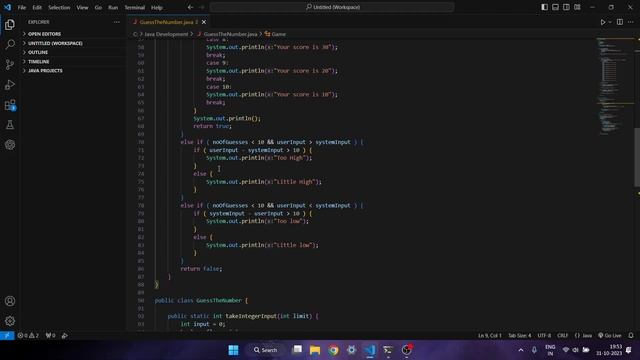
Task: Open the Testing beaker view
Action: pyautogui.click(x=10, y=125)
